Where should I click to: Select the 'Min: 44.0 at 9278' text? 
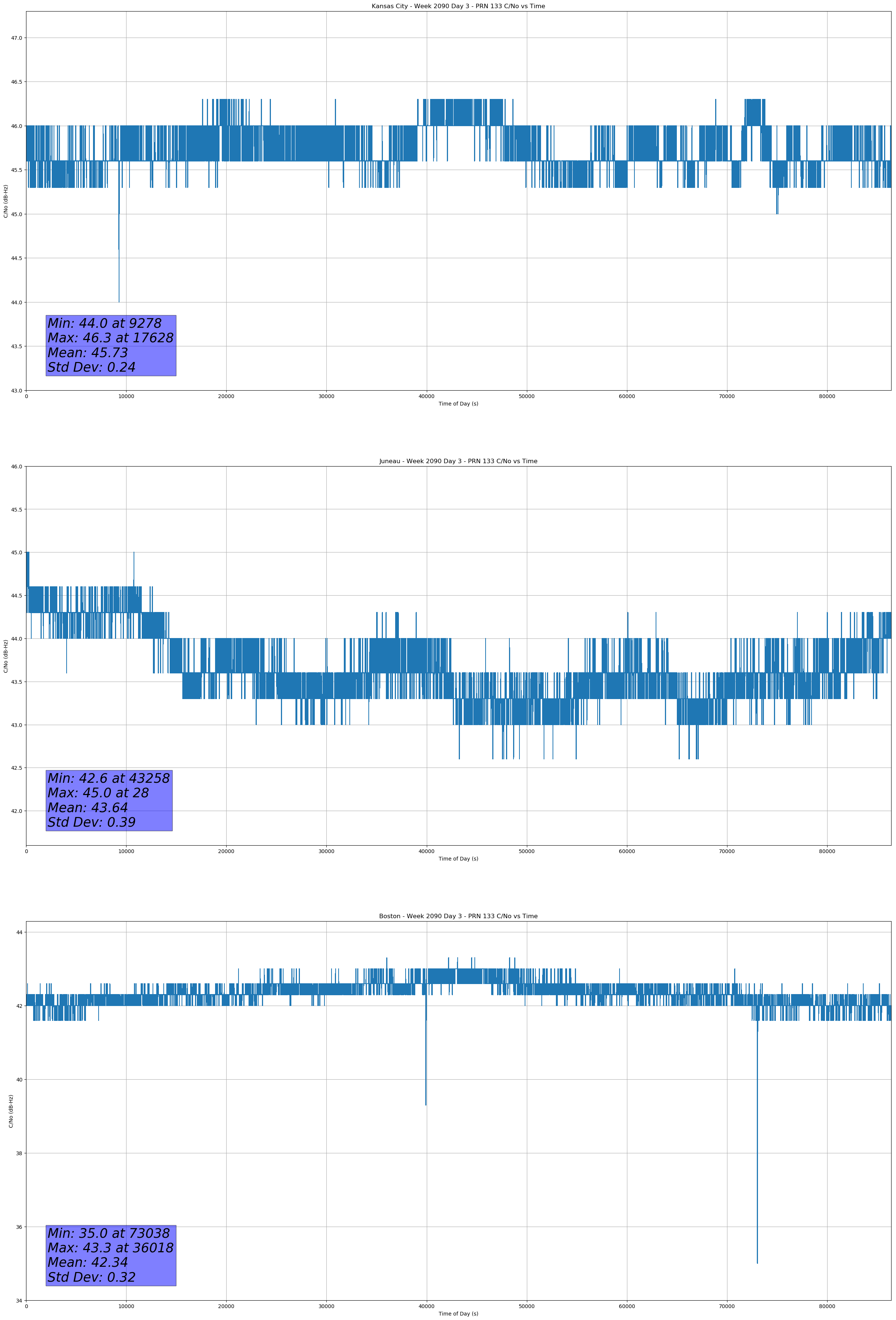pos(105,323)
